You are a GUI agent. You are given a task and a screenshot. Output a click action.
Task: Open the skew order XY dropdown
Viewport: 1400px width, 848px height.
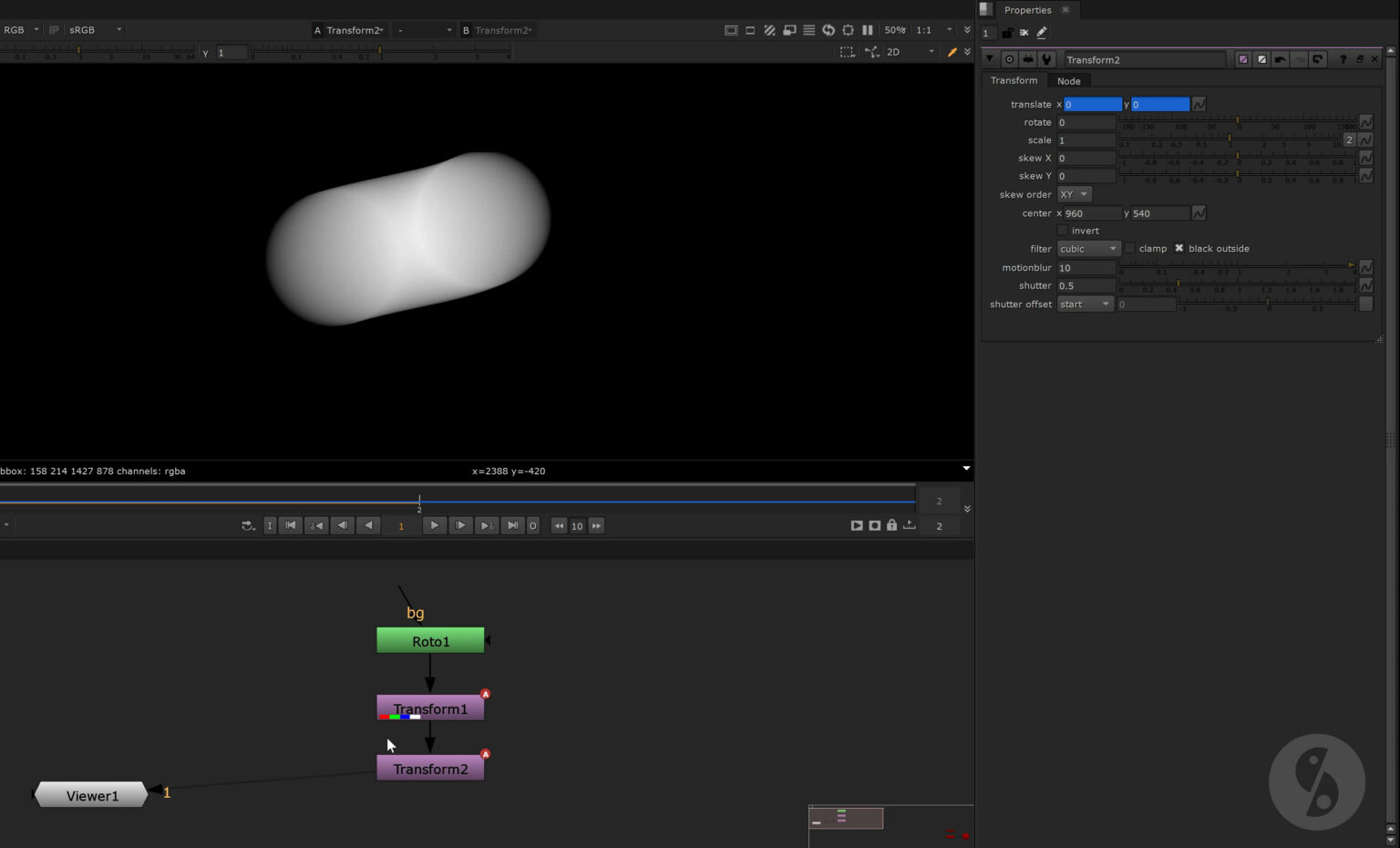(1075, 194)
